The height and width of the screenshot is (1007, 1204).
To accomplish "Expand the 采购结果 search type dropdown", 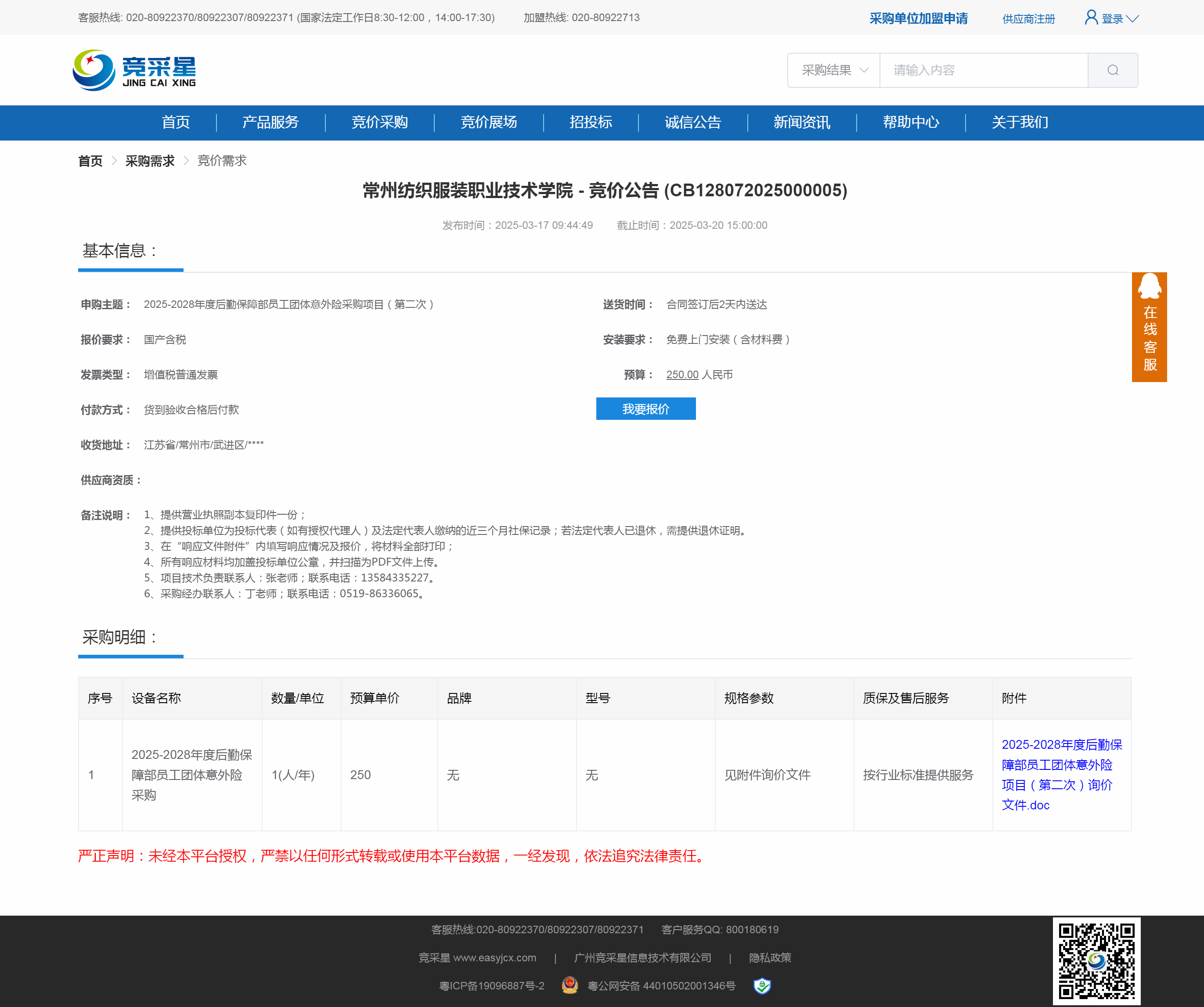I will click(x=834, y=70).
